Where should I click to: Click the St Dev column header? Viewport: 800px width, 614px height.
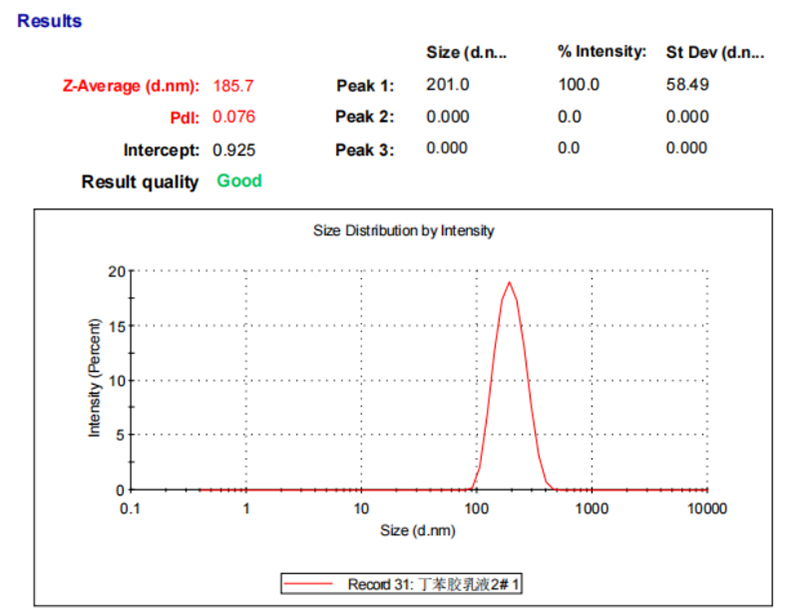(x=715, y=52)
